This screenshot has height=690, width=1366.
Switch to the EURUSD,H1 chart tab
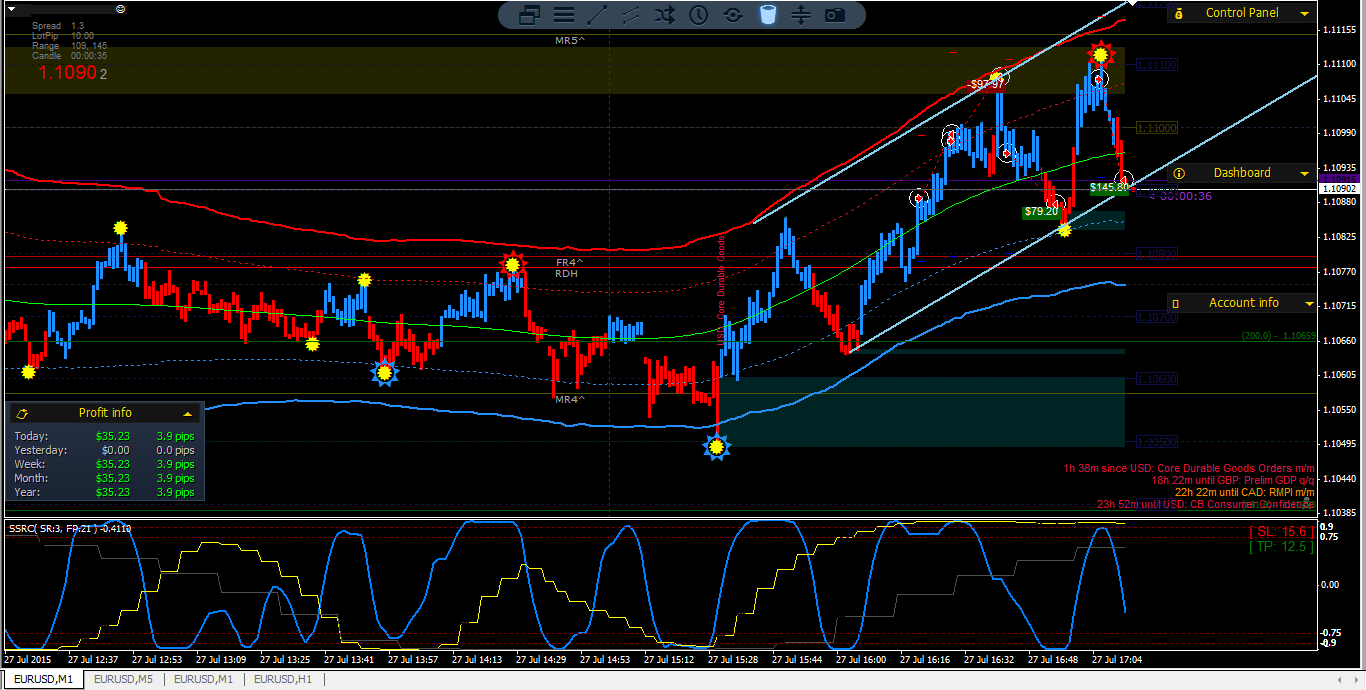tap(283, 680)
